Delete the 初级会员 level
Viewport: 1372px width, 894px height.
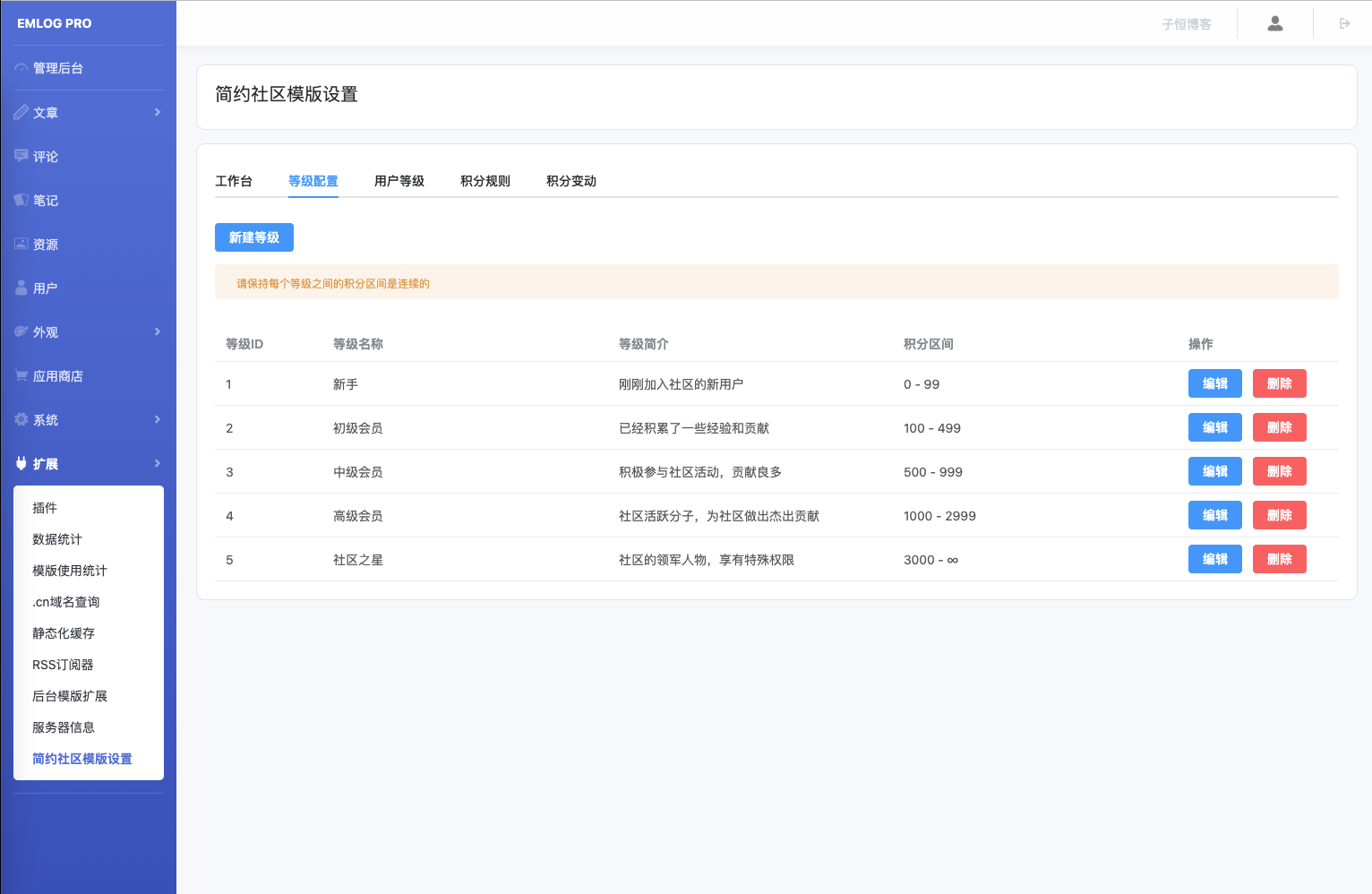point(1280,427)
